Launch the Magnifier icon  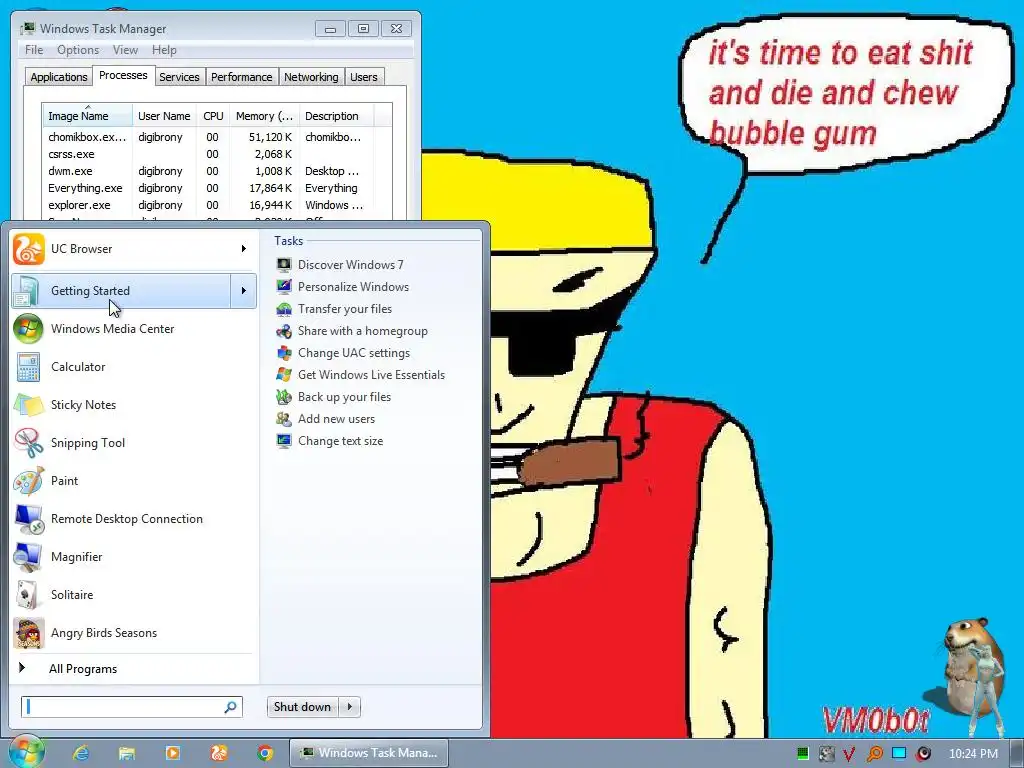(x=28, y=556)
